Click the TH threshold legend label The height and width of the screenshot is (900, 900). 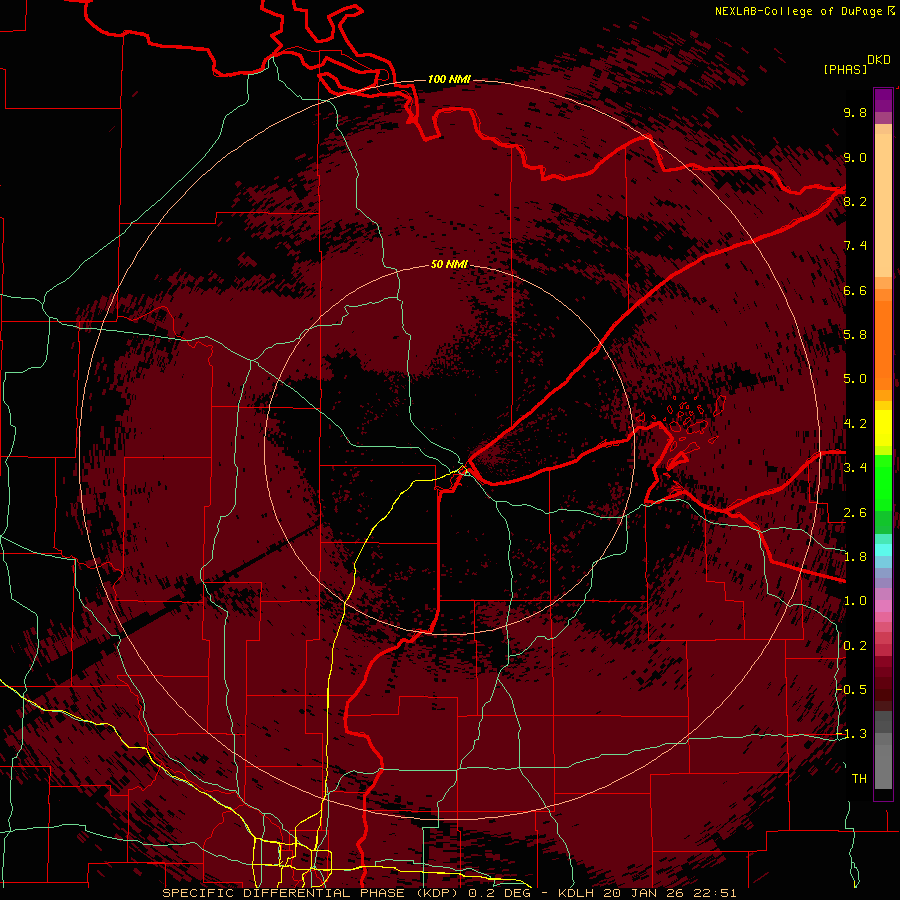(x=859, y=779)
